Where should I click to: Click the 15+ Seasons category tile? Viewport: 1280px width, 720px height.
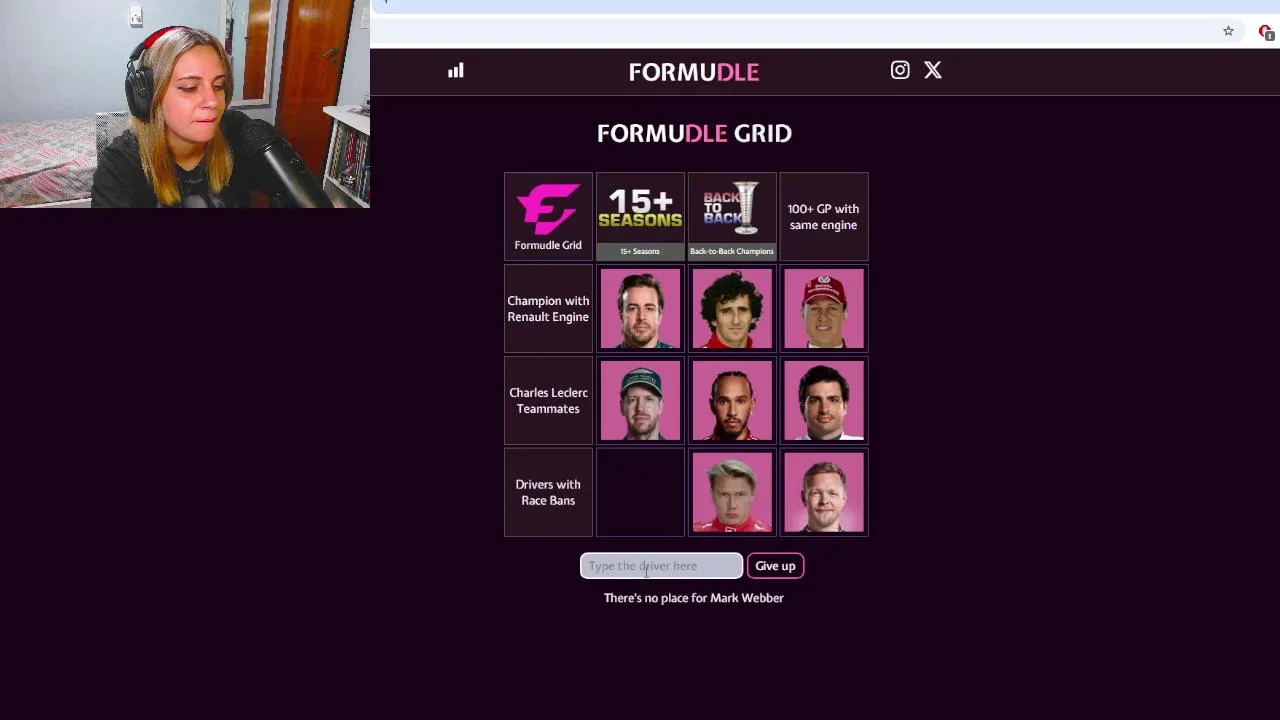640,216
